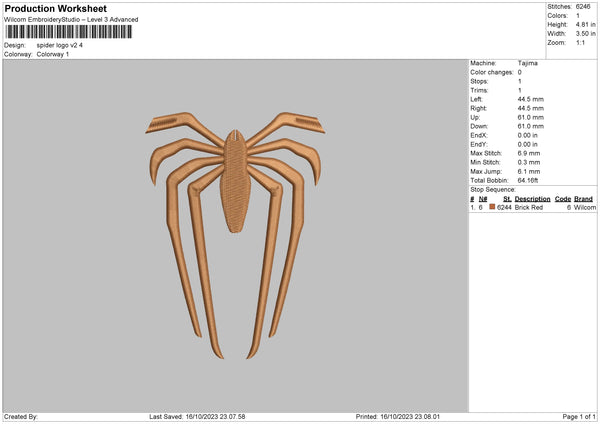
Task: Click the 'Created By:' footer label
Action: coord(21,417)
